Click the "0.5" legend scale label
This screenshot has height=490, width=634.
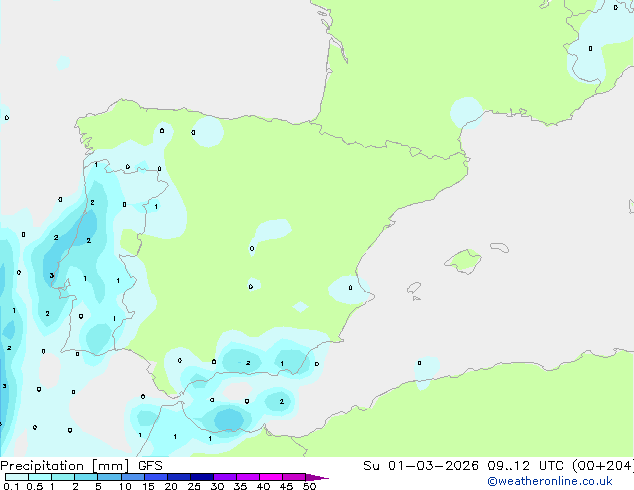coord(34,486)
